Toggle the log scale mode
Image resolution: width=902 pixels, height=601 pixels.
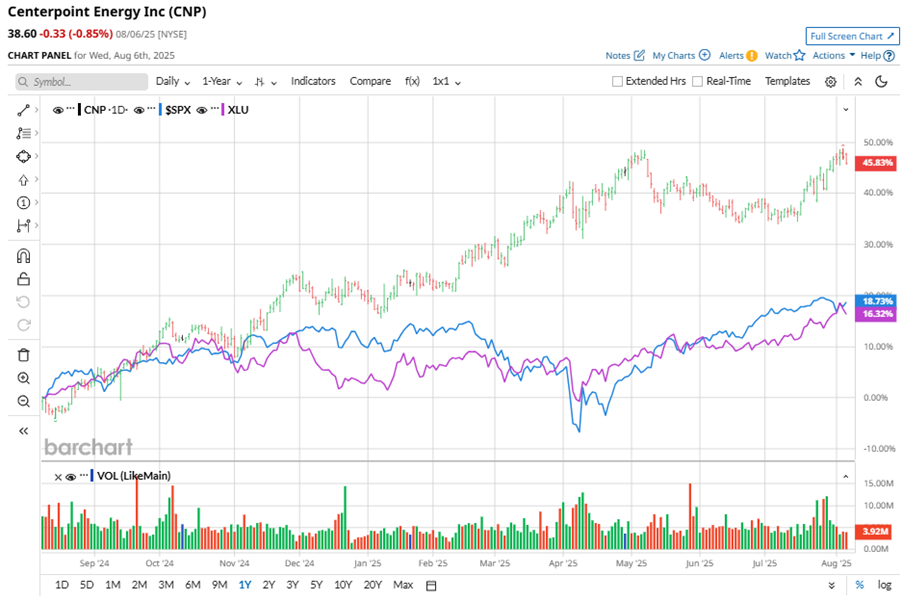884,585
